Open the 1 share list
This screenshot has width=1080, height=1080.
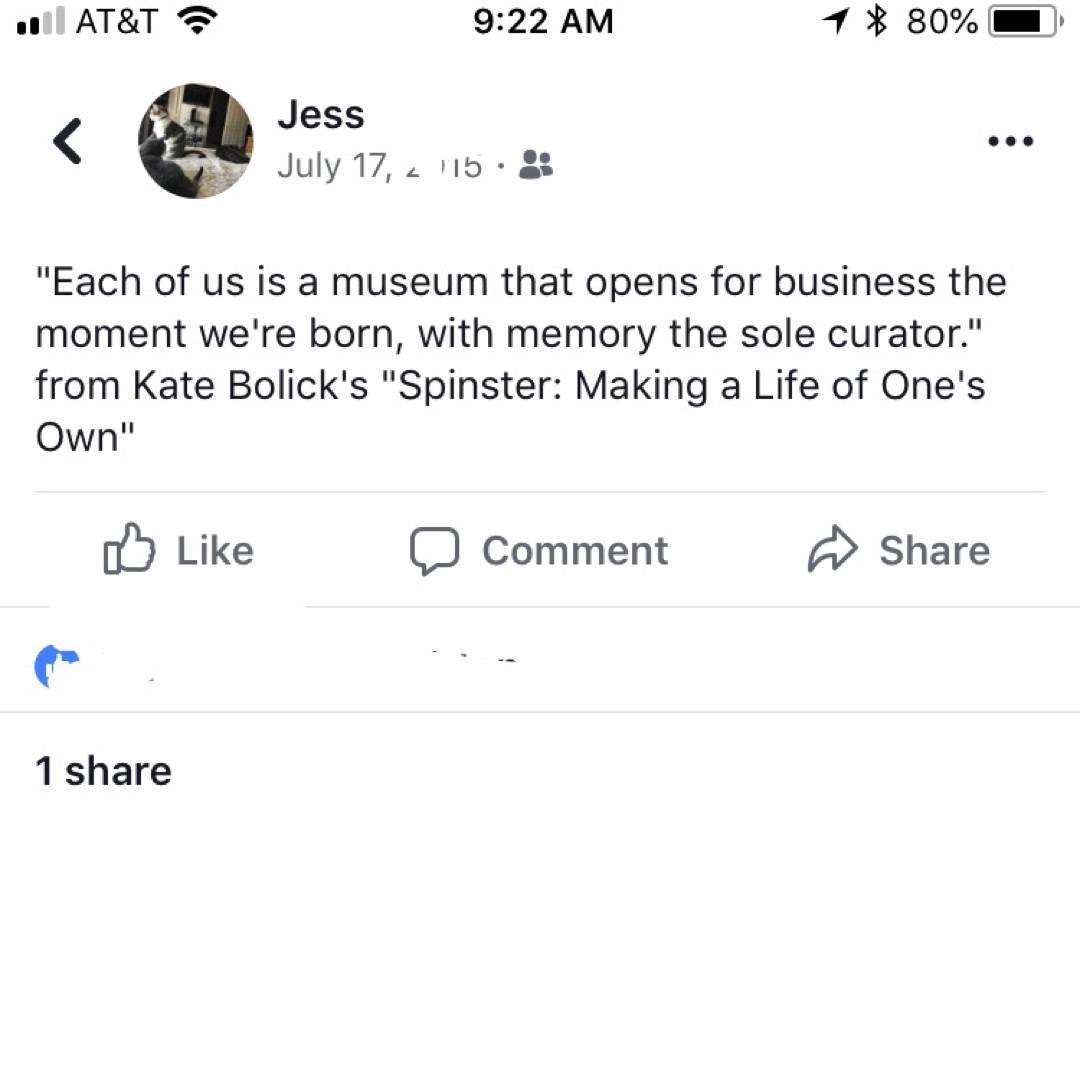point(103,770)
